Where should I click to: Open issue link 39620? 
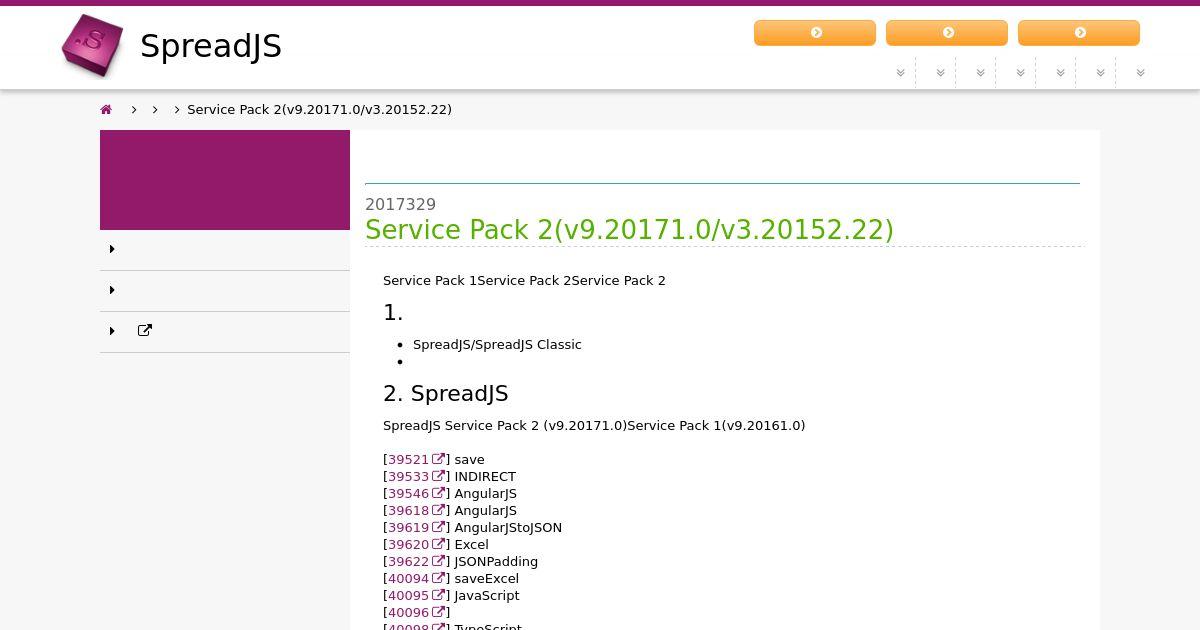tap(408, 544)
